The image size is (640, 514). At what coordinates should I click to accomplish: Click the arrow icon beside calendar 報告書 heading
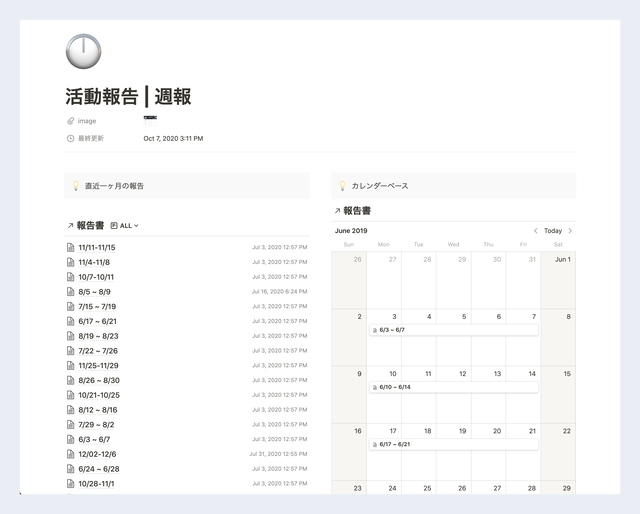[337, 211]
